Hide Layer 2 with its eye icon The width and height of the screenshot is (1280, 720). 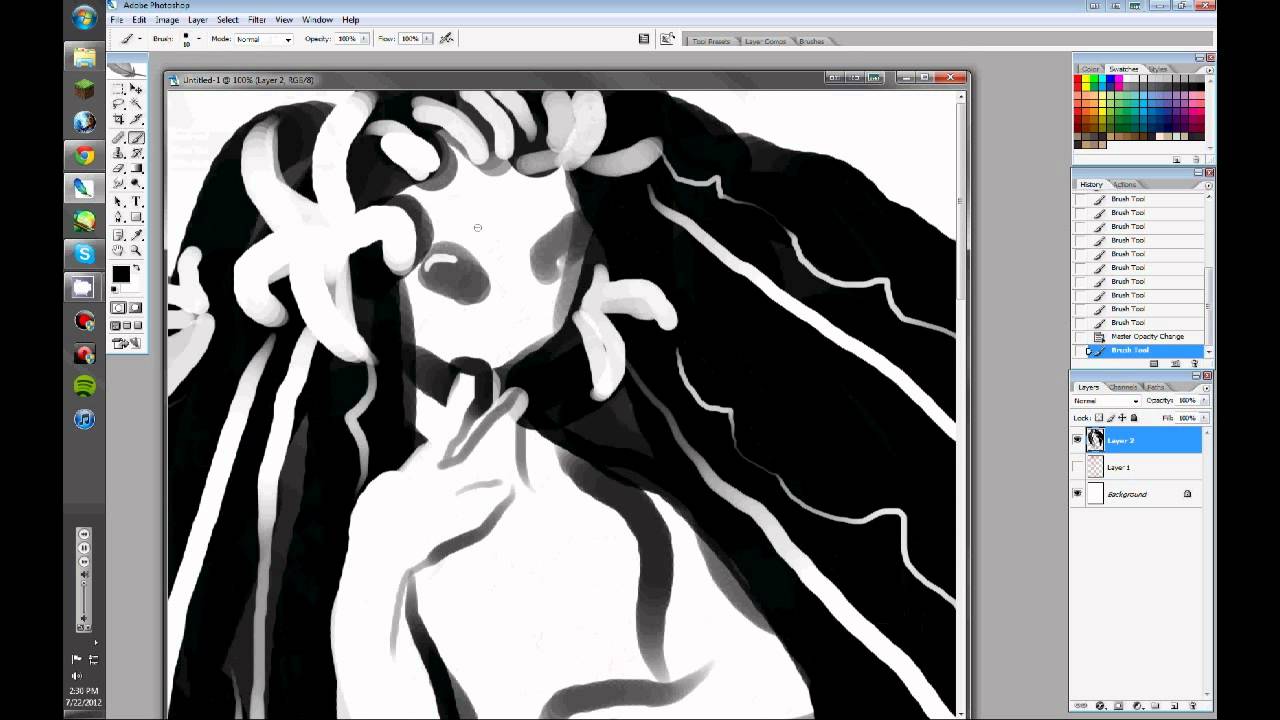pyautogui.click(x=1077, y=440)
